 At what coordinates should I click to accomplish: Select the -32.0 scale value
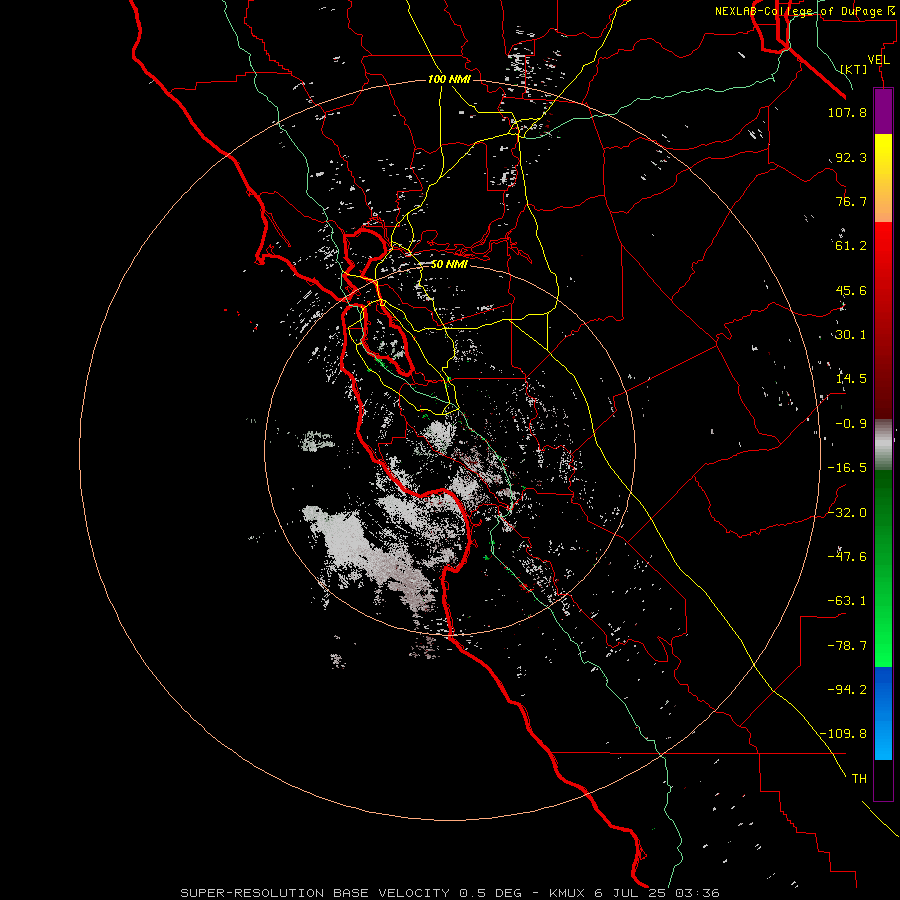[x=847, y=513]
